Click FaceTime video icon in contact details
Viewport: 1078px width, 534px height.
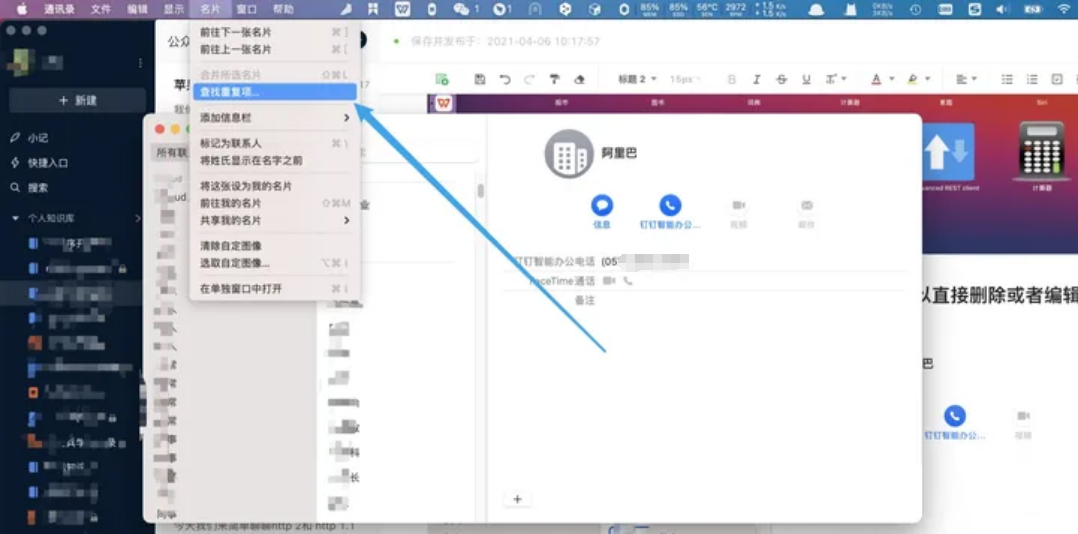tap(609, 280)
